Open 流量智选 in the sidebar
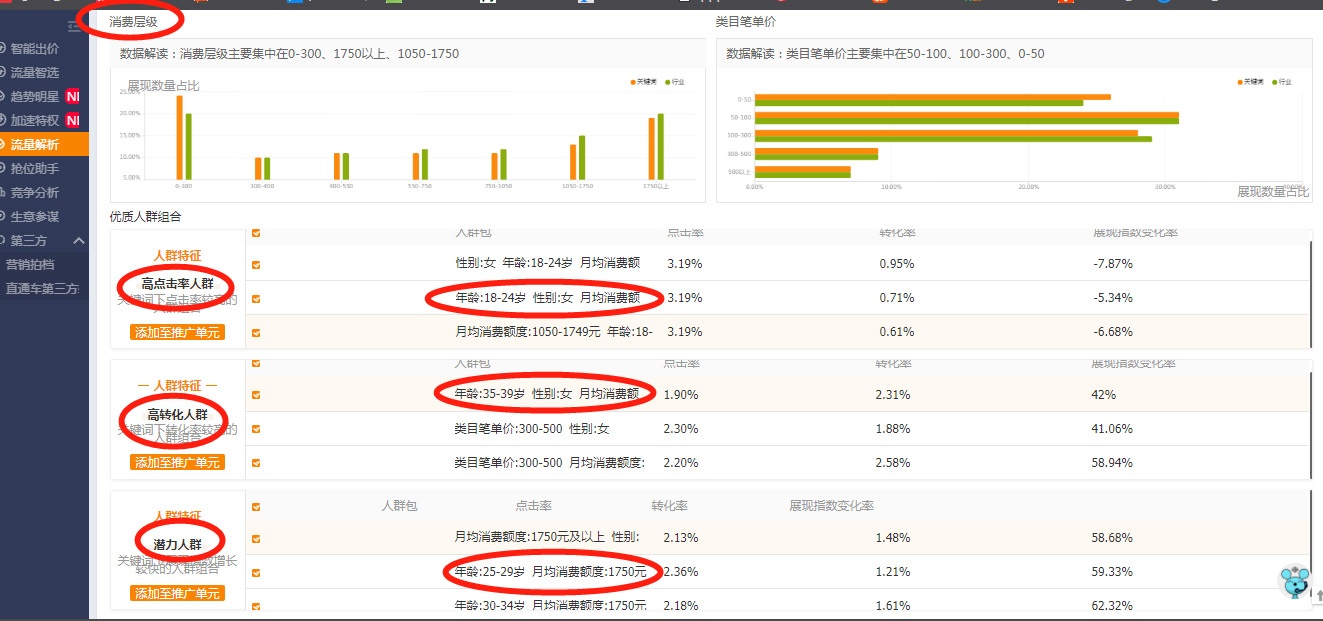The image size is (1323, 621). pyautogui.click(x=35, y=72)
